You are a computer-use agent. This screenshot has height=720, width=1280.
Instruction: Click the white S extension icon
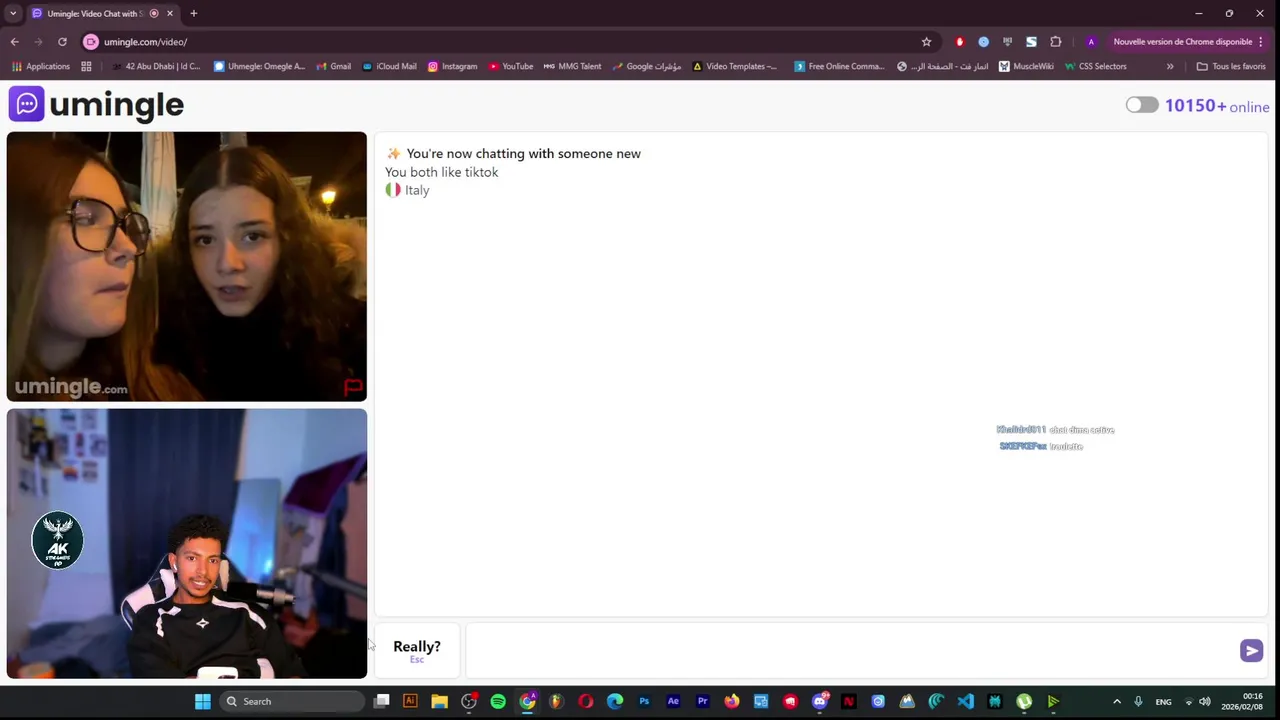tap(1031, 42)
